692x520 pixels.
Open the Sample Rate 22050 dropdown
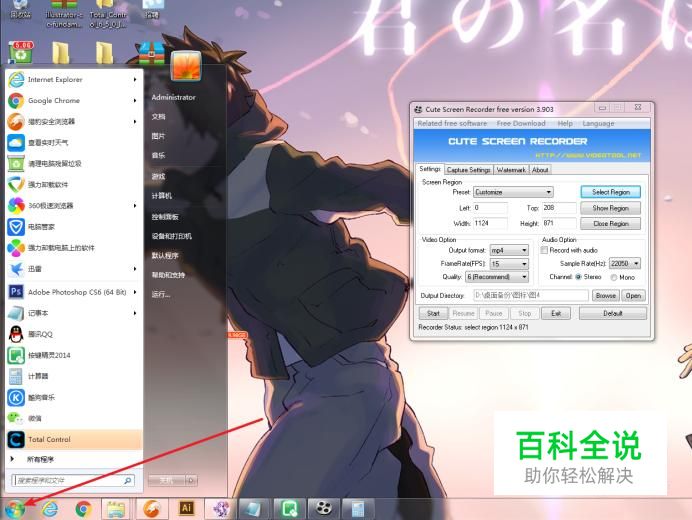625,264
